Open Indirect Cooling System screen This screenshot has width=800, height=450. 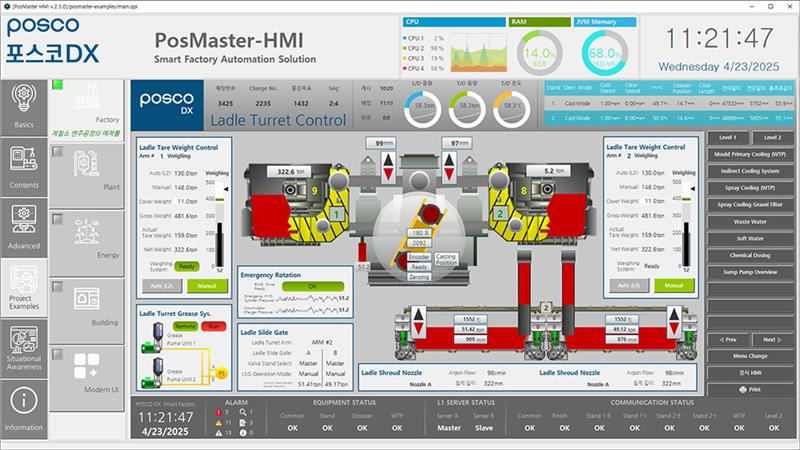pyautogui.click(x=750, y=171)
